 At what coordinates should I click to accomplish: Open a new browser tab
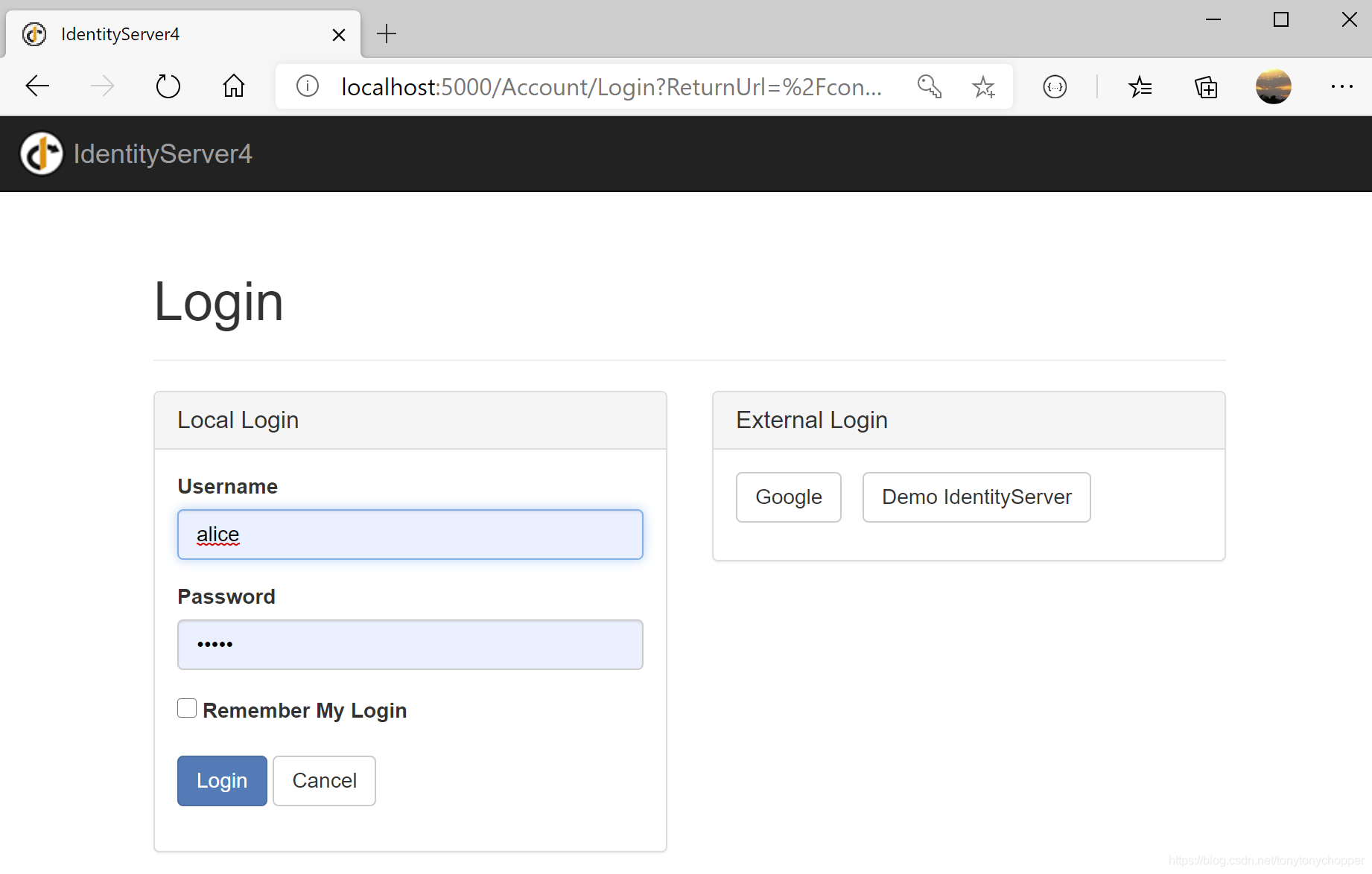pos(387,34)
